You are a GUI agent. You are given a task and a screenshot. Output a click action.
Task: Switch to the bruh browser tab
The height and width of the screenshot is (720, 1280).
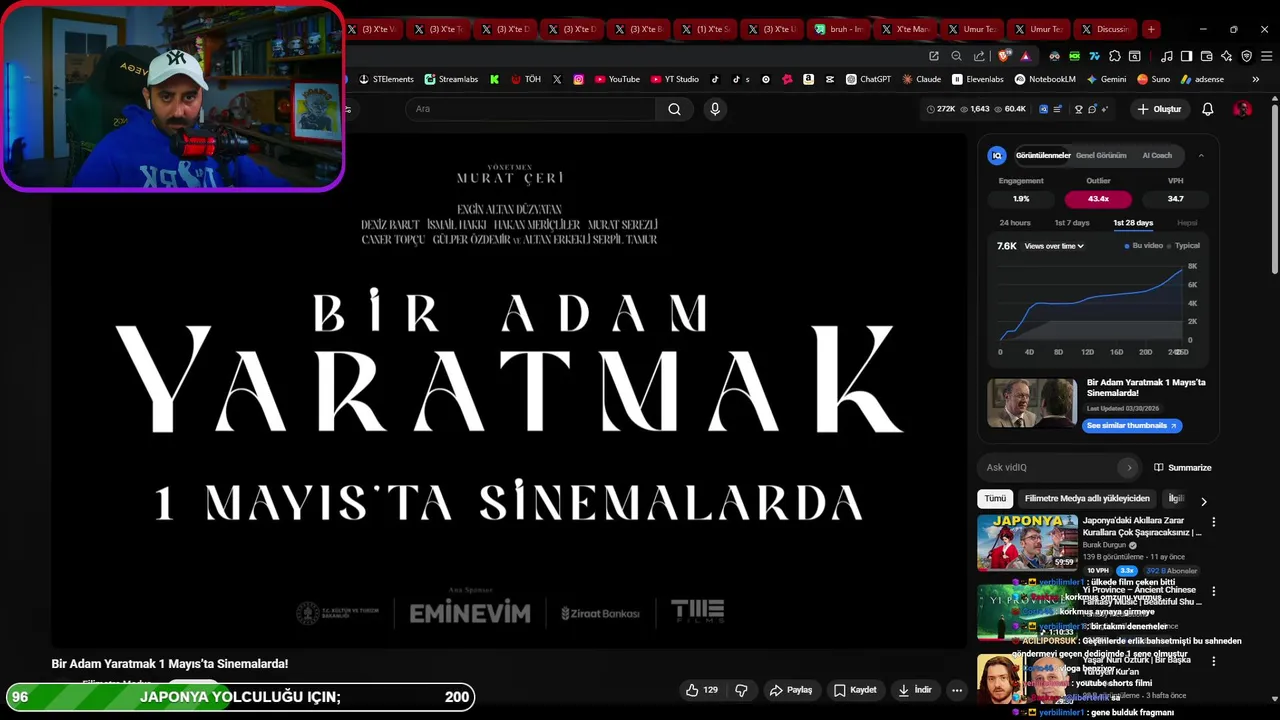(x=837, y=29)
